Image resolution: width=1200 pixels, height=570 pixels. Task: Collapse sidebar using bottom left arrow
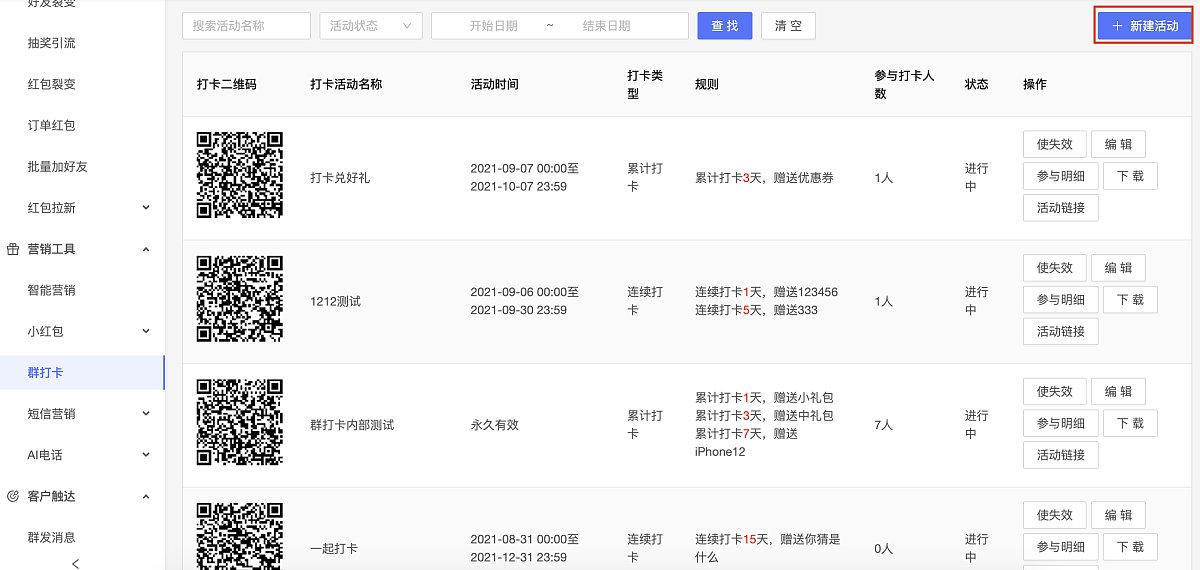tap(76, 563)
